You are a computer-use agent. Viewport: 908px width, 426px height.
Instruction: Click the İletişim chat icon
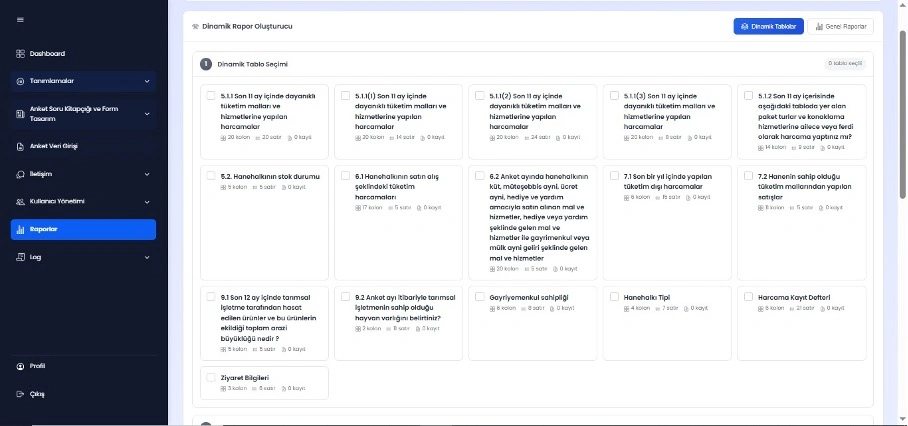click(21, 173)
